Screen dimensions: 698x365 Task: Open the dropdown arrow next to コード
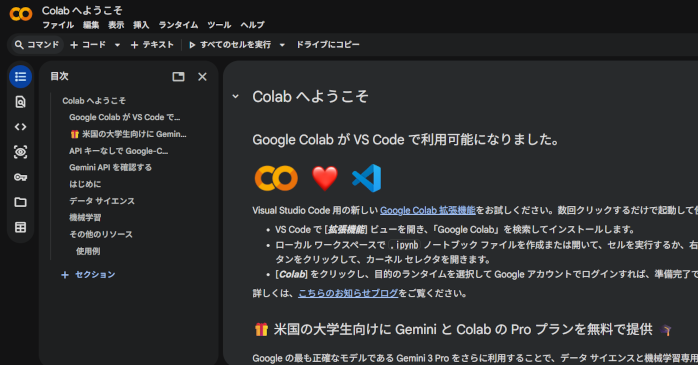[x=117, y=45]
